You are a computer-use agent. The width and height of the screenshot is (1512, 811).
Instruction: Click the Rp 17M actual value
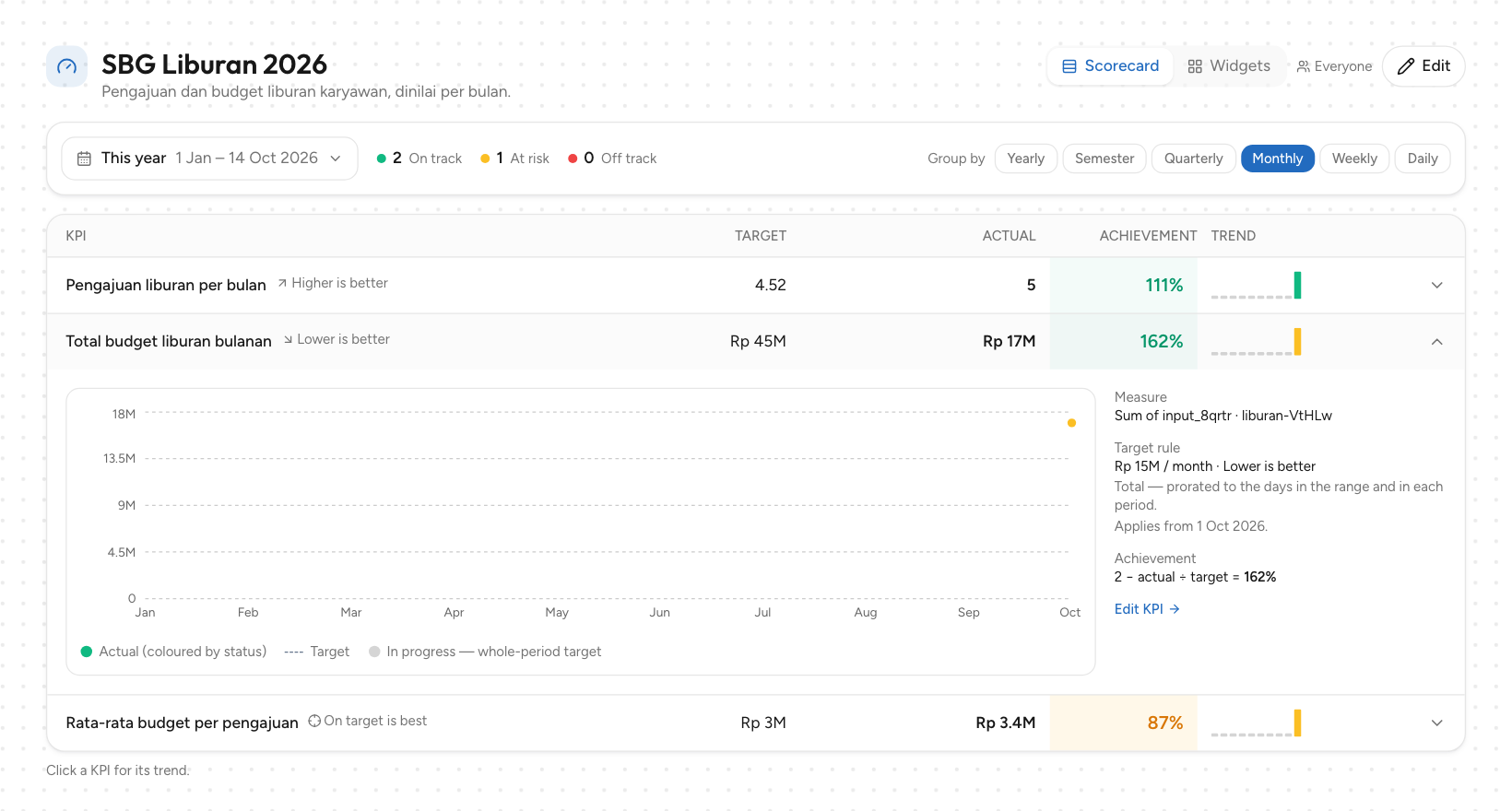point(1009,341)
